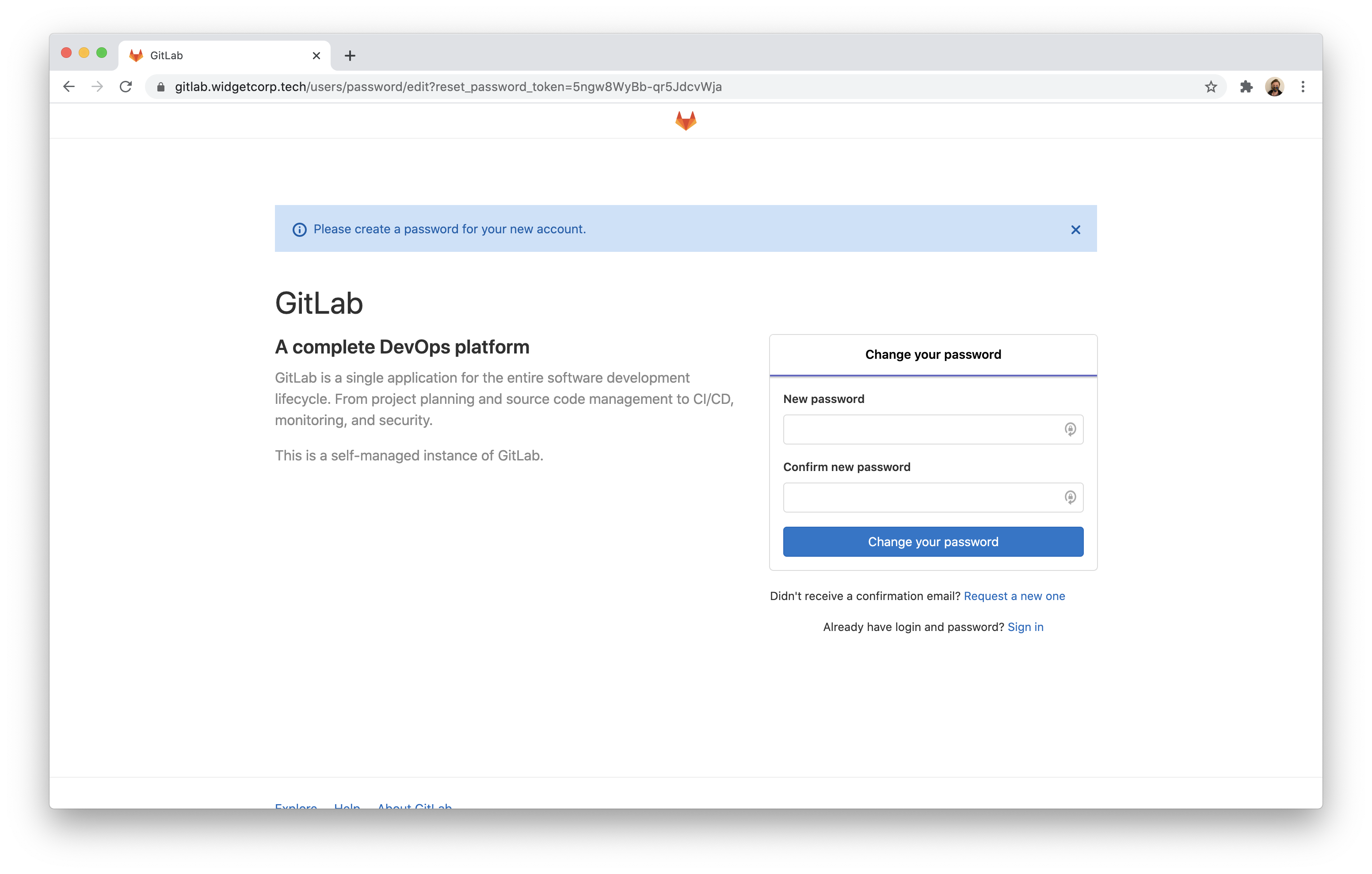Click the eye icon in confirm password field
Image resolution: width=1372 pixels, height=874 pixels.
1069,497
